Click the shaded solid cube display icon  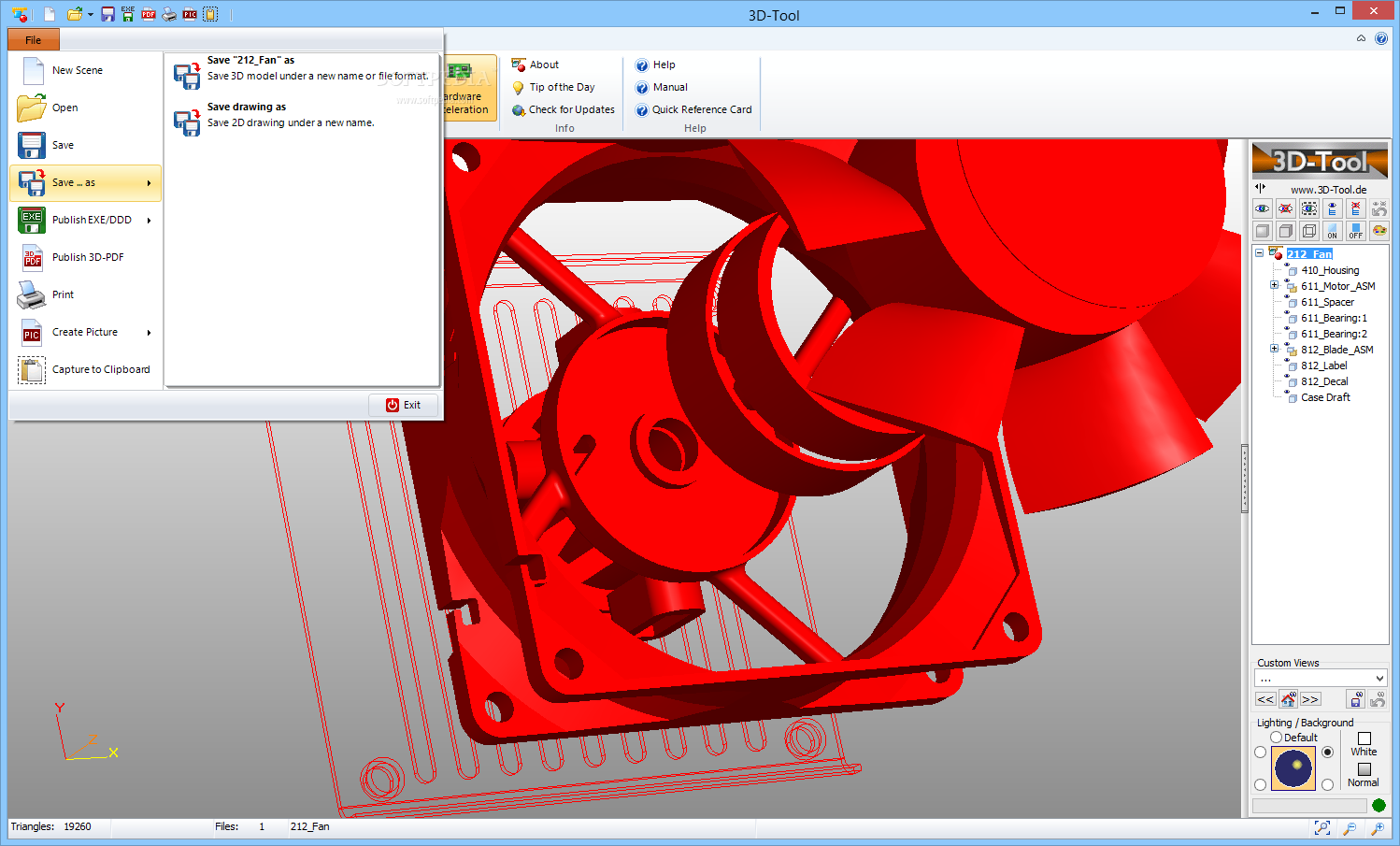[1263, 231]
